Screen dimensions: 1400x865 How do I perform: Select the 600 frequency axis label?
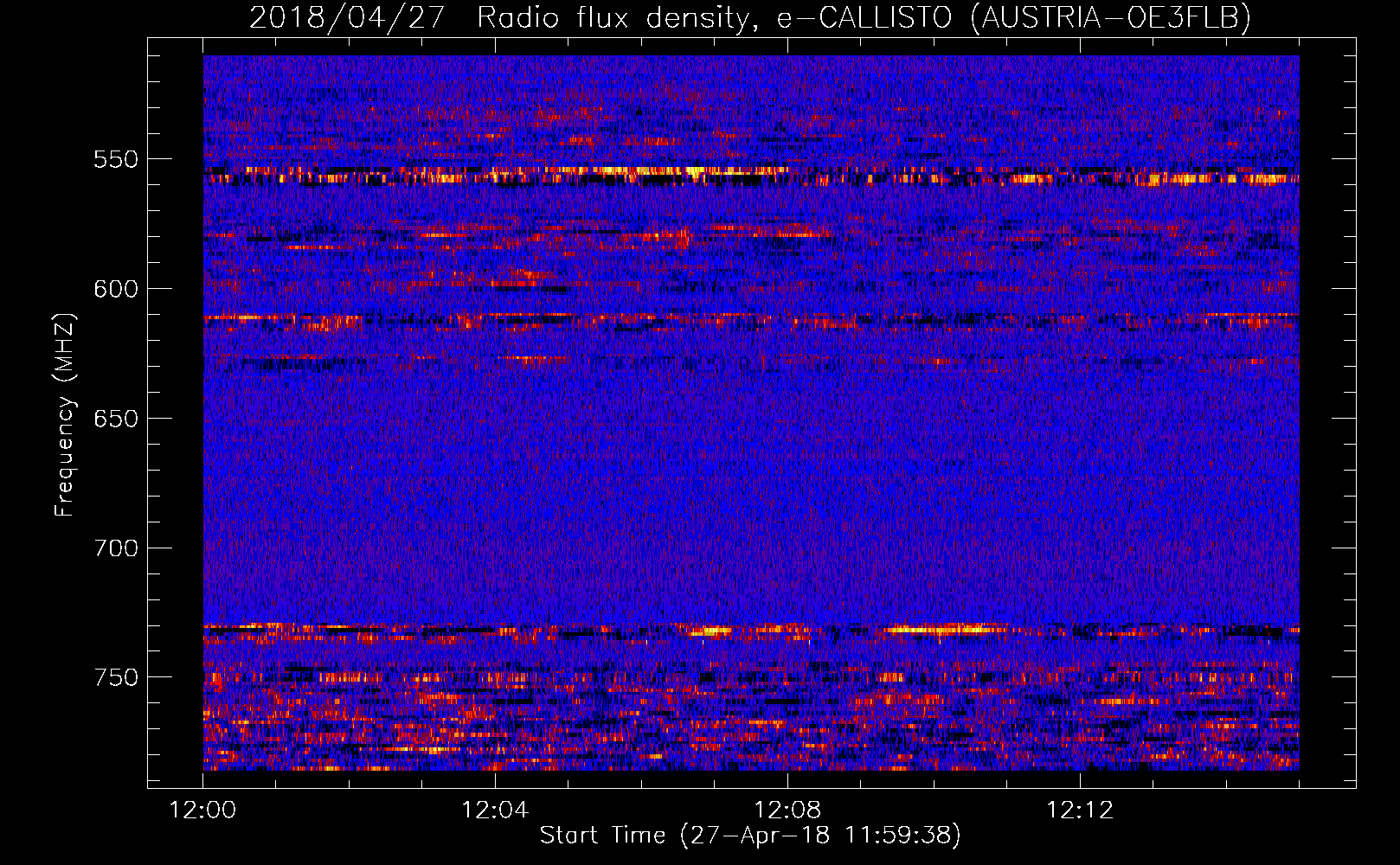point(116,289)
